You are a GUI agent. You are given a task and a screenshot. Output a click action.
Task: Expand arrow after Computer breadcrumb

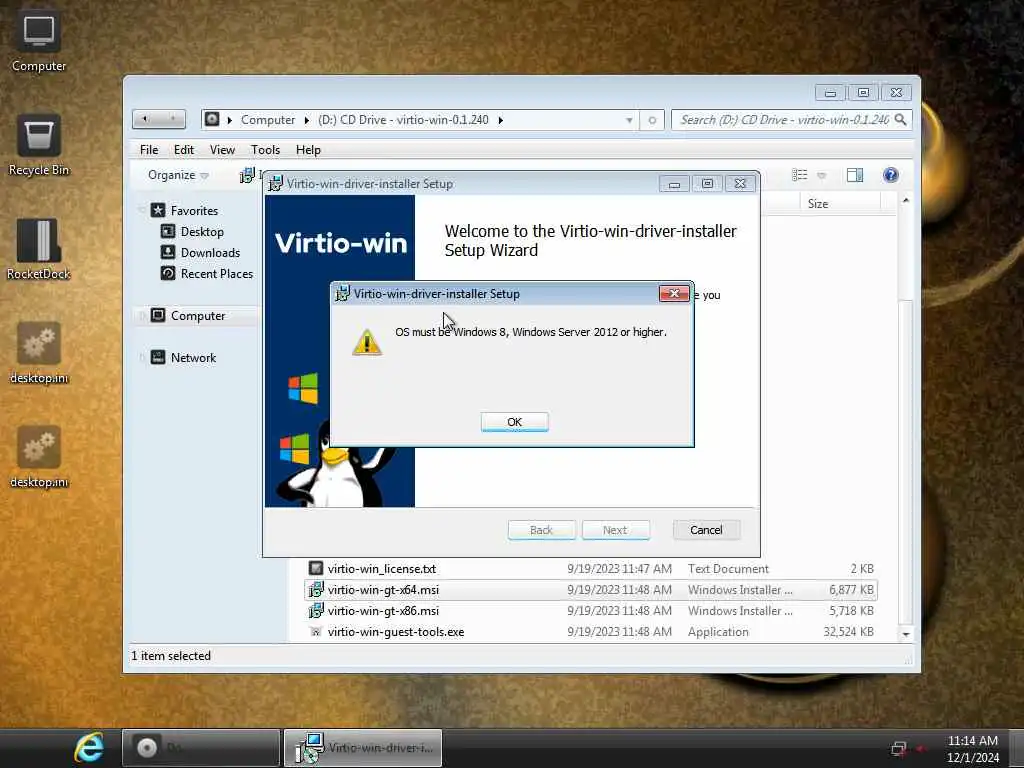pyautogui.click(x=306, y=120)
